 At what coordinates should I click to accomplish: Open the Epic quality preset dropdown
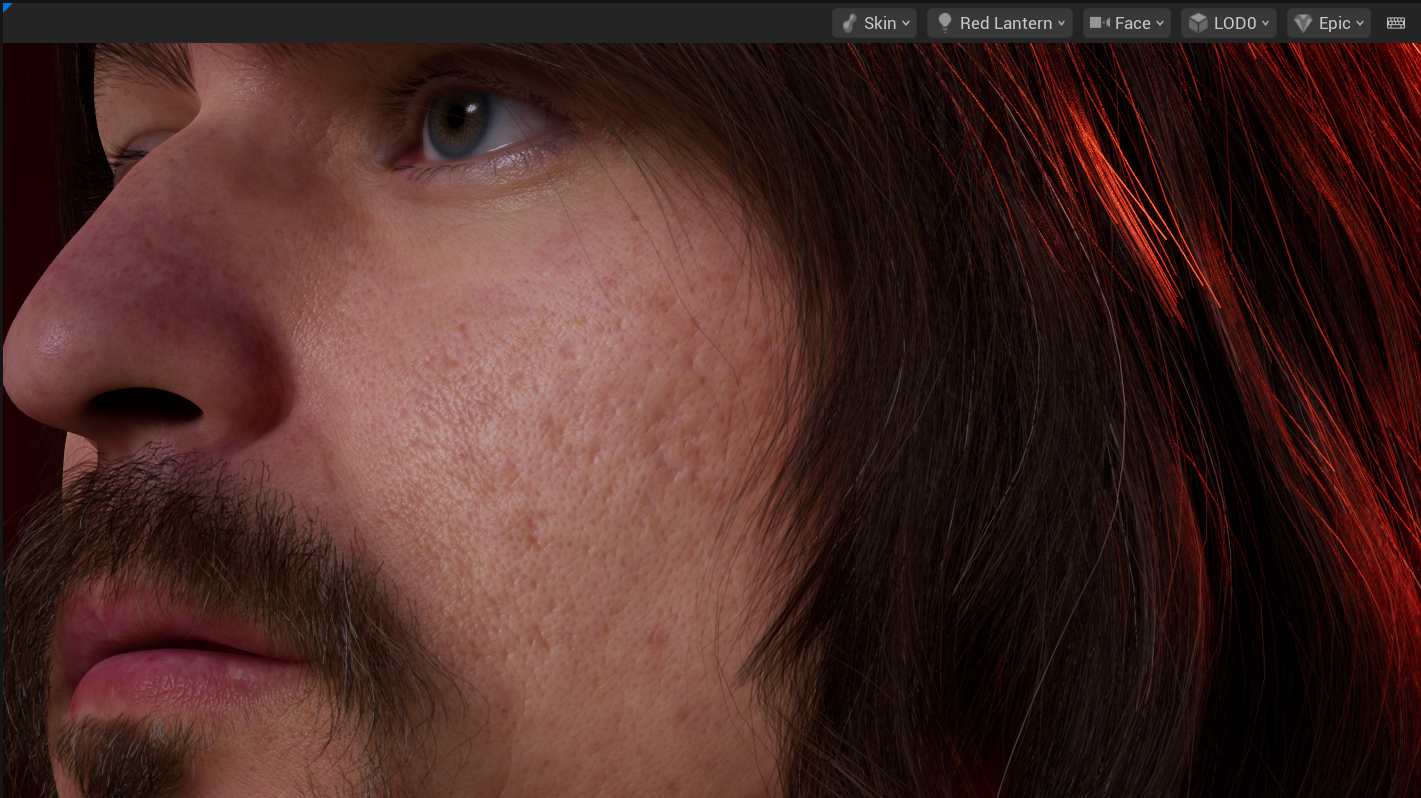[1334, 23]
